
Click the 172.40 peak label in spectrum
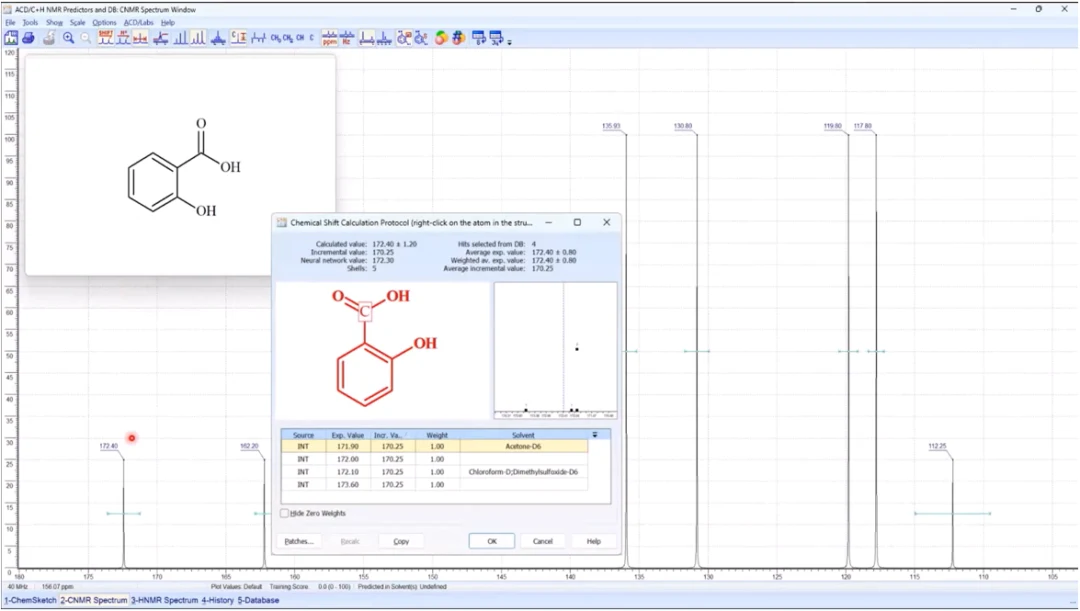point(109,446)
